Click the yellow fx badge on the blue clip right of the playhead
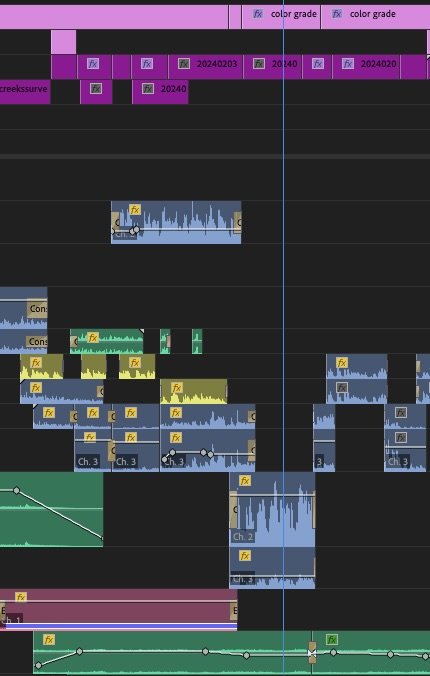 coord(342,363)
